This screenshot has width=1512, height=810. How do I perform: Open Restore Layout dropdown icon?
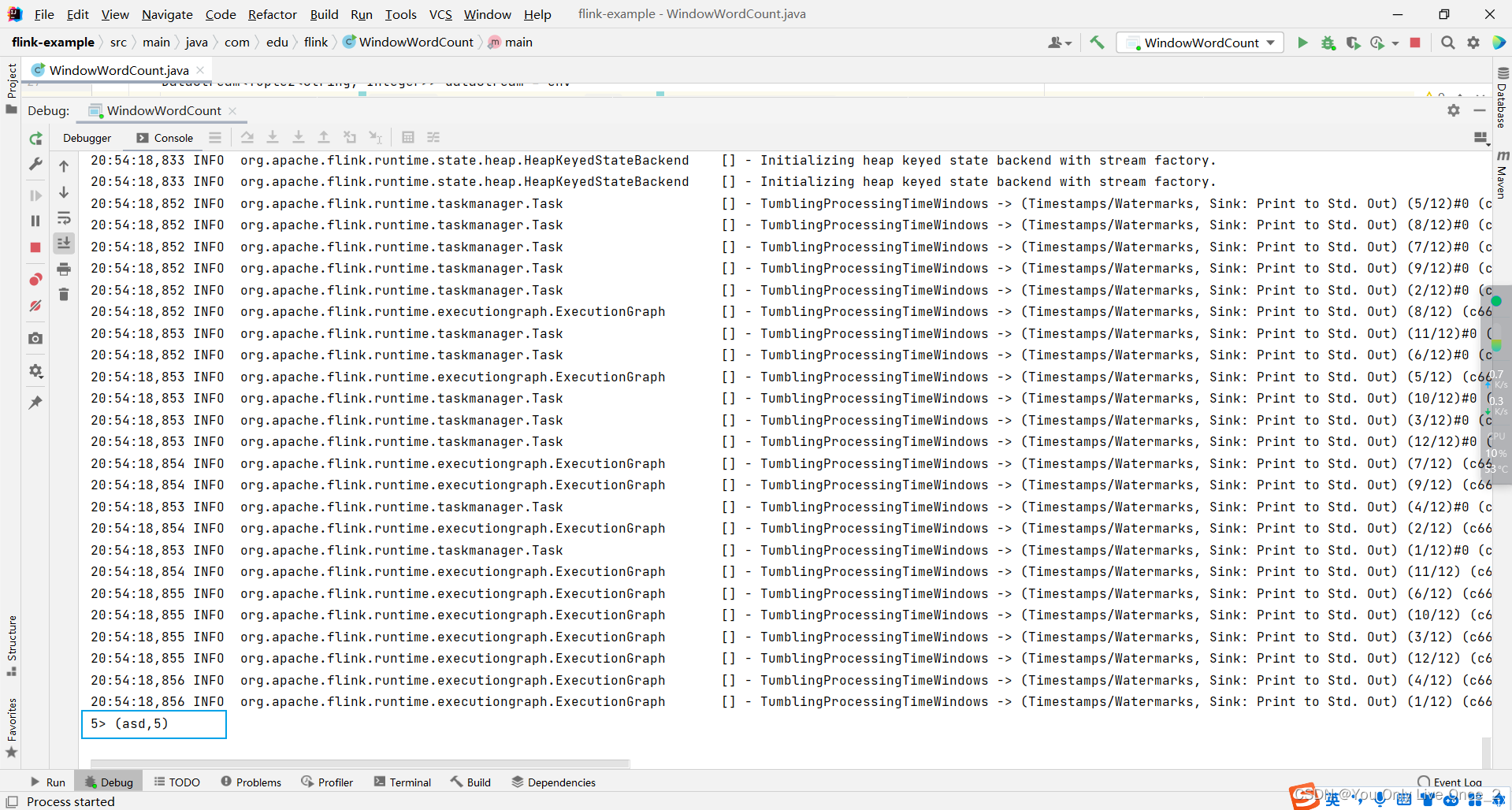(x=1481, y=139)
